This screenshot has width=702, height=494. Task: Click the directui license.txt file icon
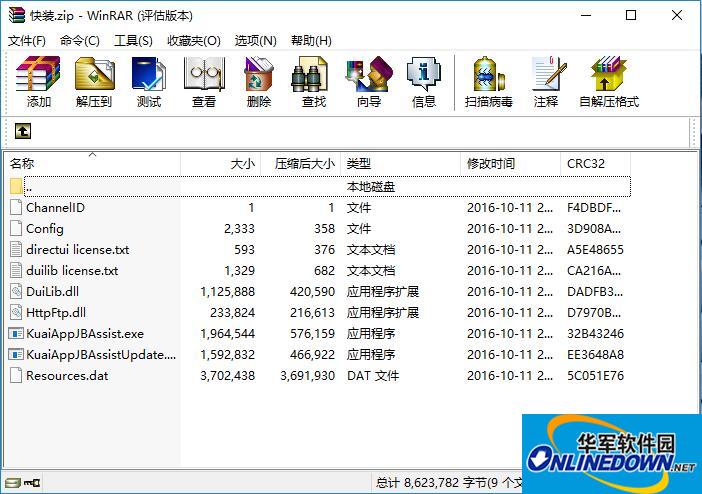tap(16, 249)
